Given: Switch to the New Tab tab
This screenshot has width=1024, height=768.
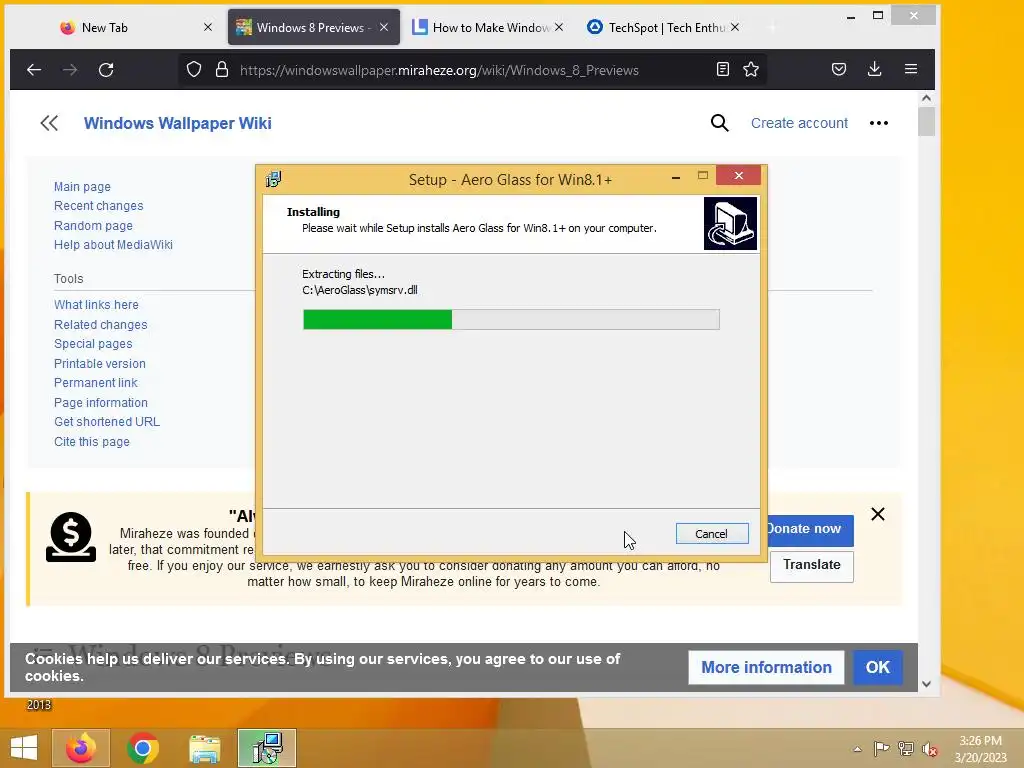Looking at the screenshot, I should [x=104, y=27].
